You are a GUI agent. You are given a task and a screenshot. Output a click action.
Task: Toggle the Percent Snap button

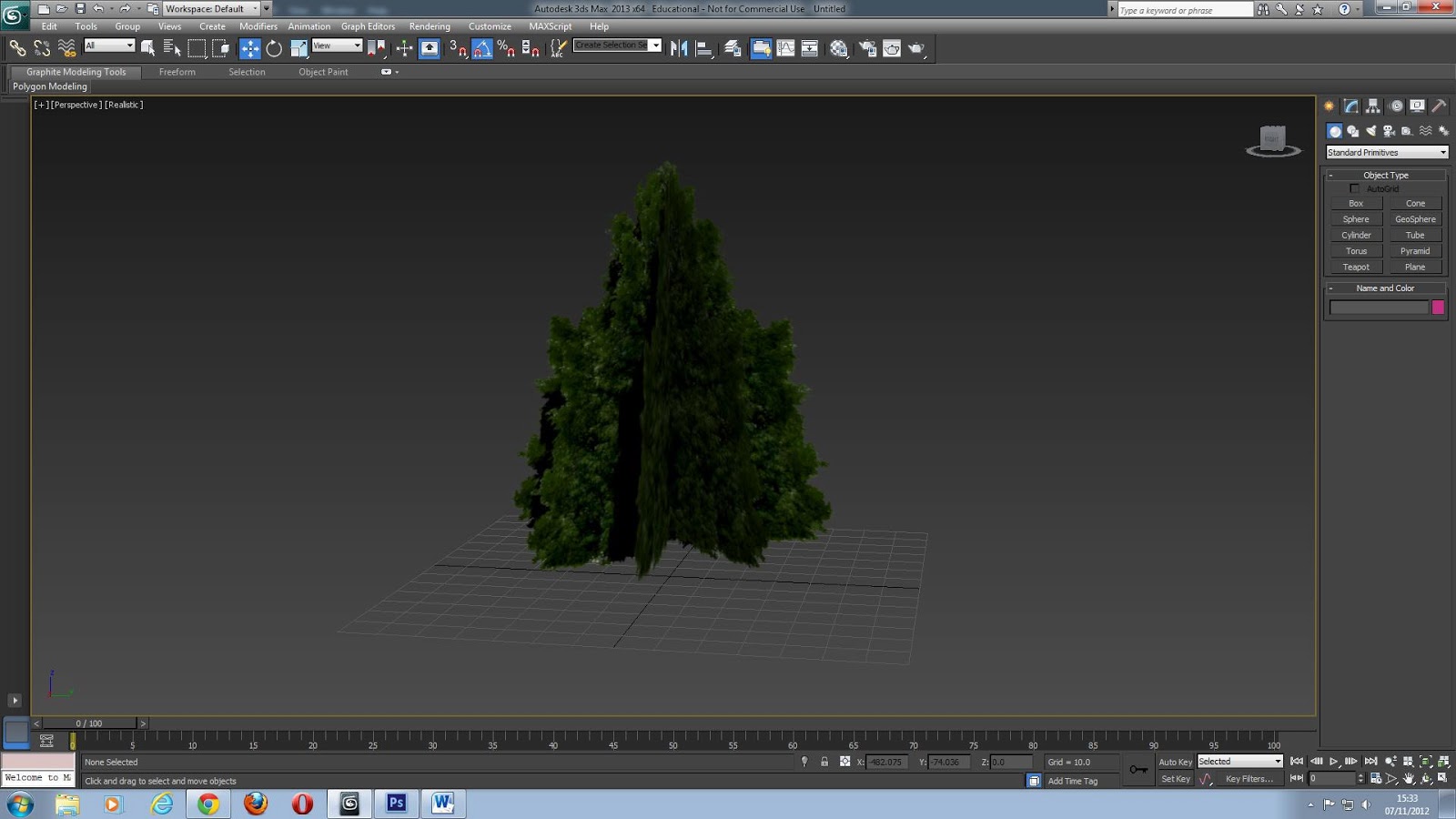tap(507, 48)
